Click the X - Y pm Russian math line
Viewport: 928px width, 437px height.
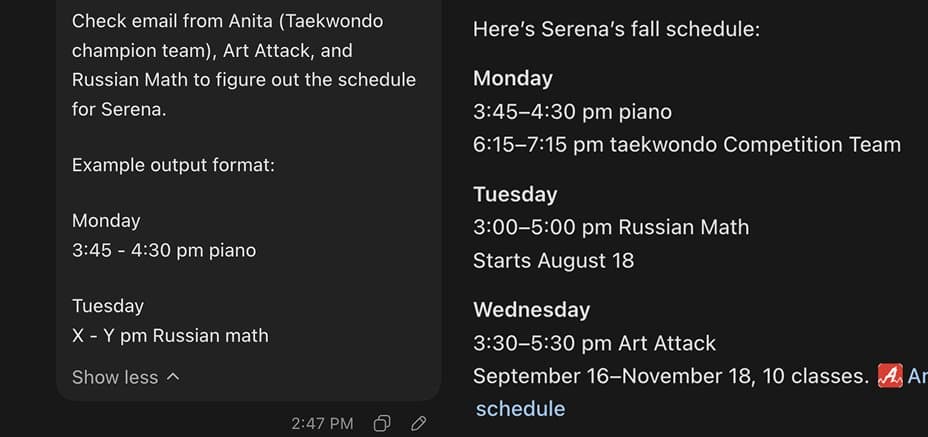tap(170, 336)
